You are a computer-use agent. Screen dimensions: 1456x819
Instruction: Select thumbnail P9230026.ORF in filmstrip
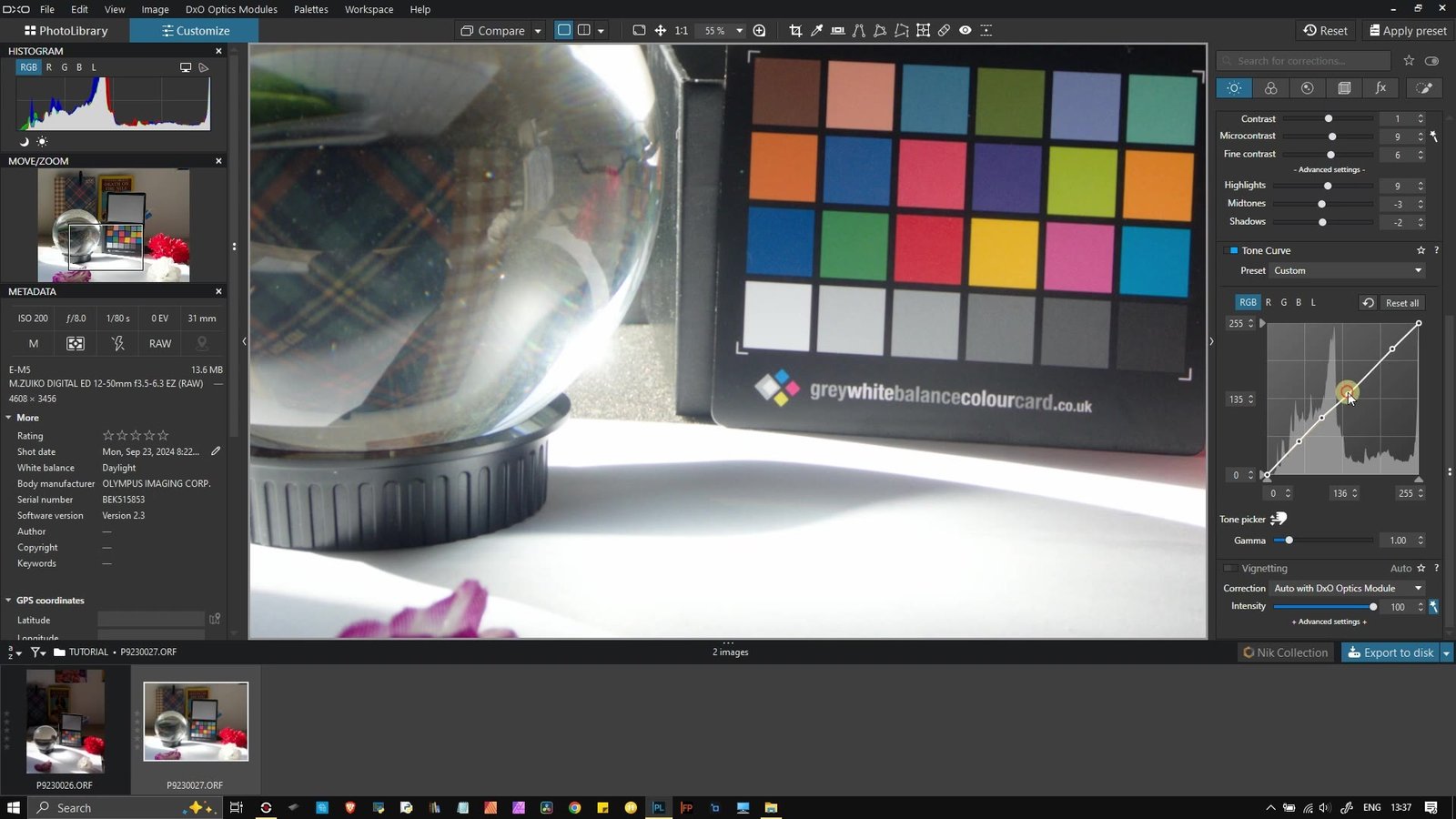pos(65,722)
